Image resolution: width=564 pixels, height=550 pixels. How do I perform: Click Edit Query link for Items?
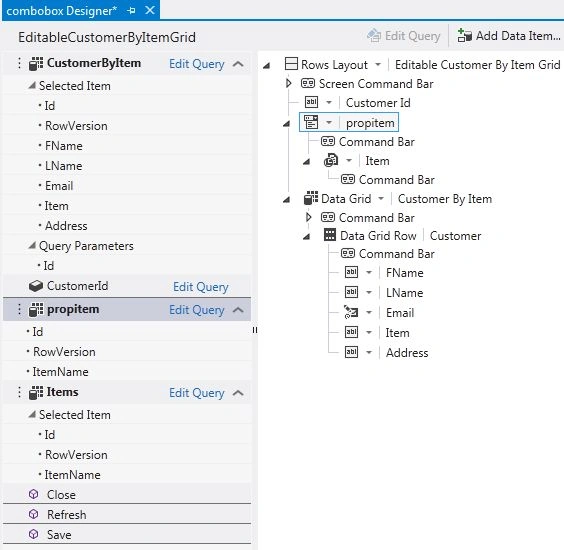tap(197, 393)
